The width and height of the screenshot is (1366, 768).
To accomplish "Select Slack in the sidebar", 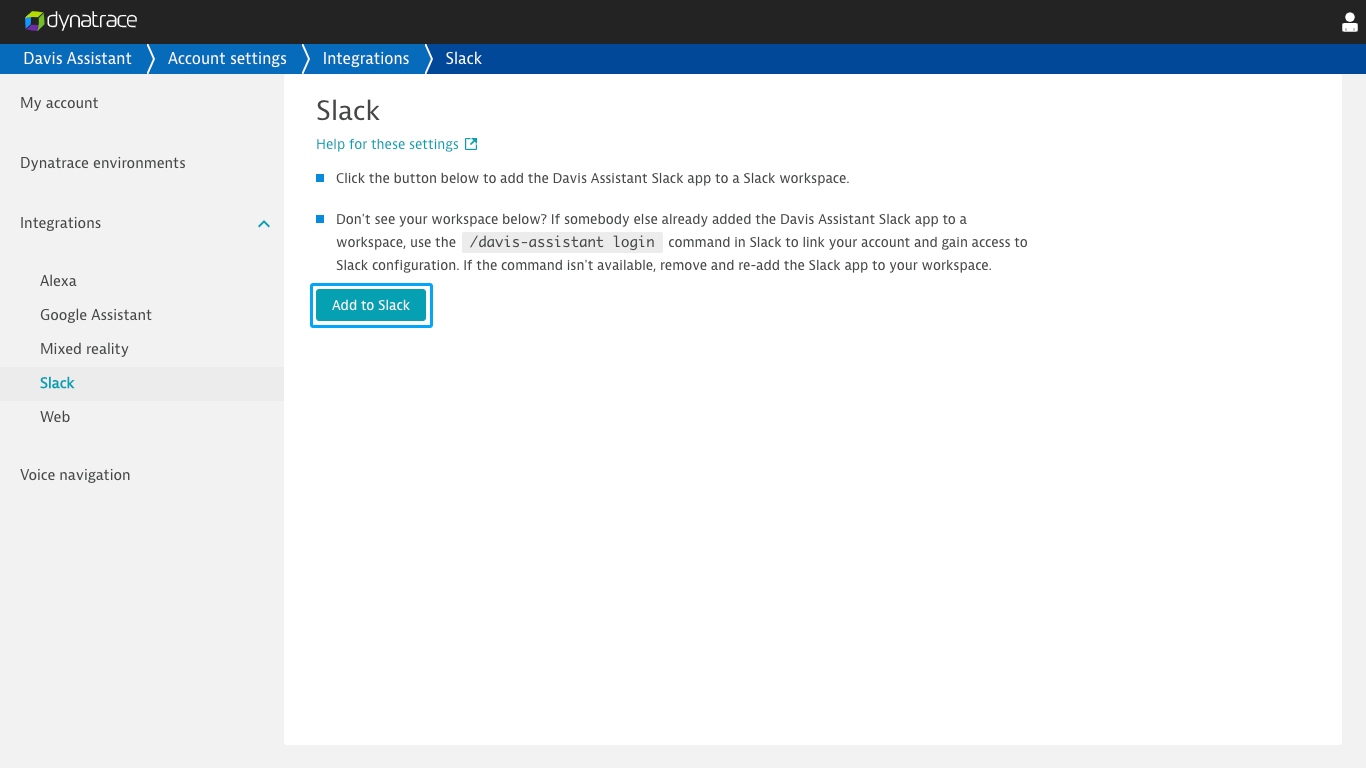I will (142, 383).
